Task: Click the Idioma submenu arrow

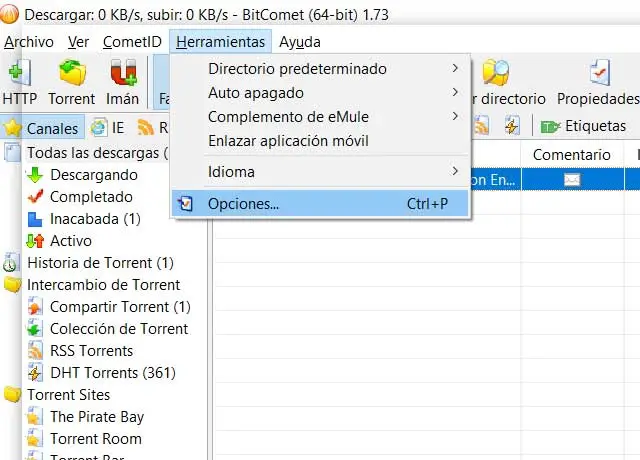Action: [455, 171]
